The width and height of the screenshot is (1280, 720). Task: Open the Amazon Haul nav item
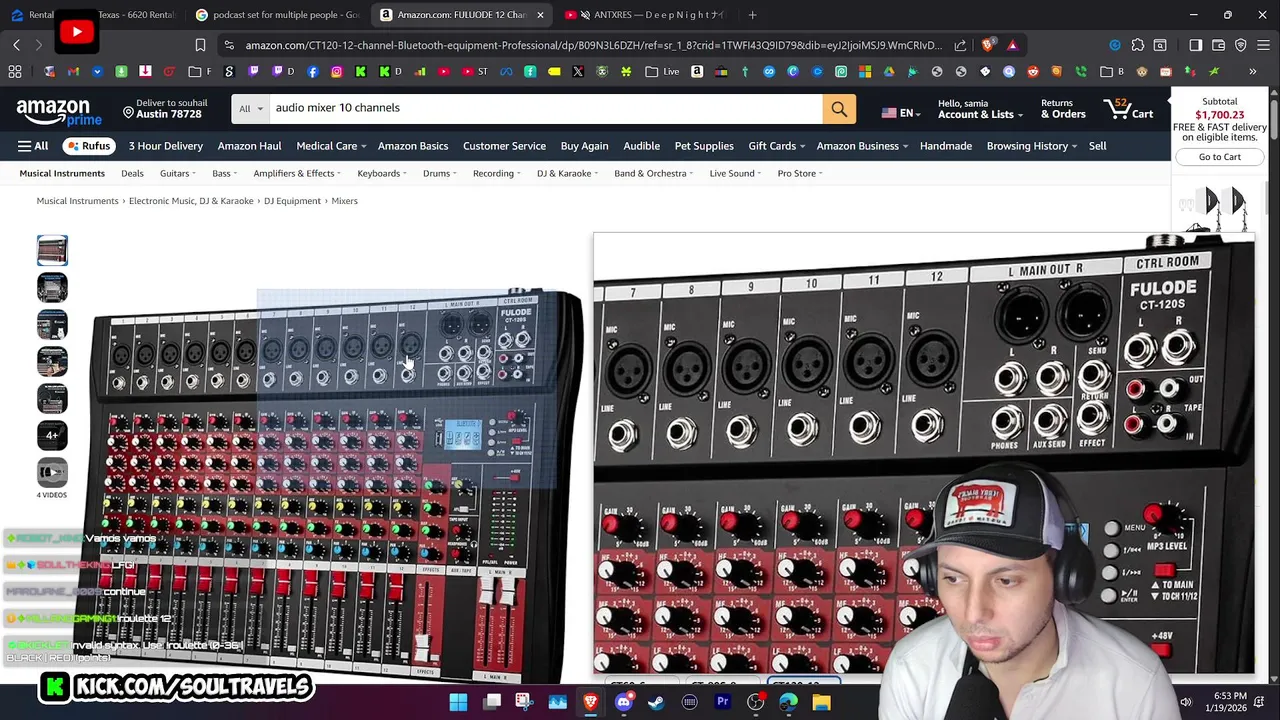249,146
